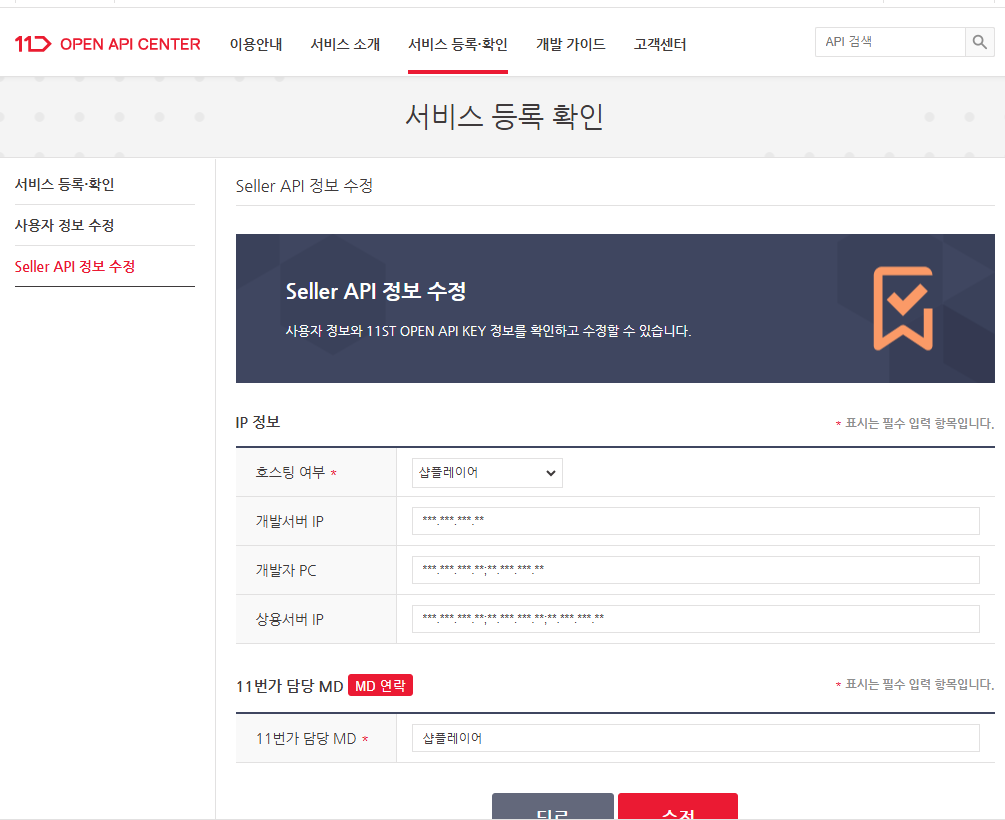Focus the API 검색 search field
The image size is (1005, 820).
pyautogui.click(x=890, y=42)
